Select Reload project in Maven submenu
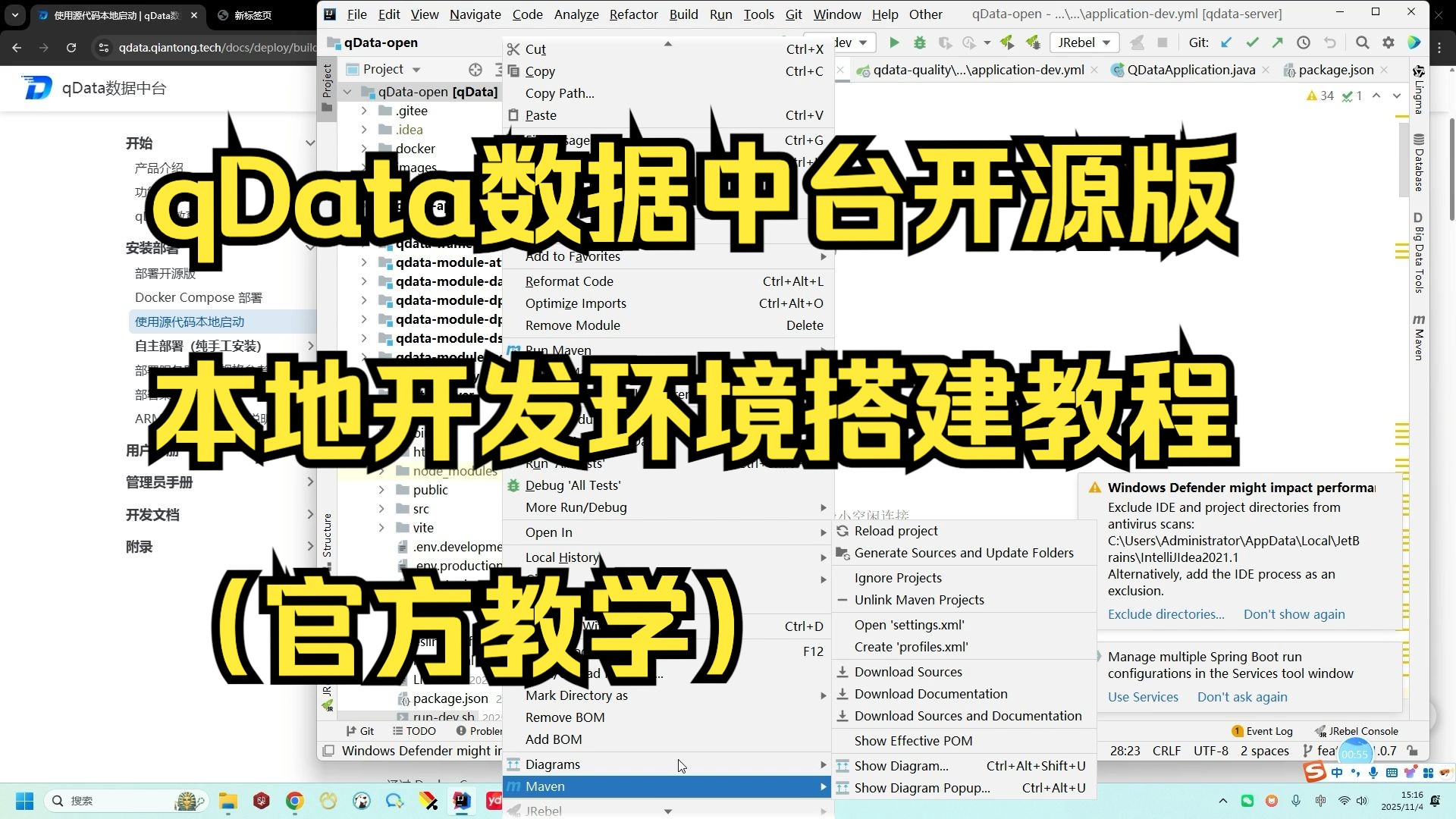 pos(896,531)
